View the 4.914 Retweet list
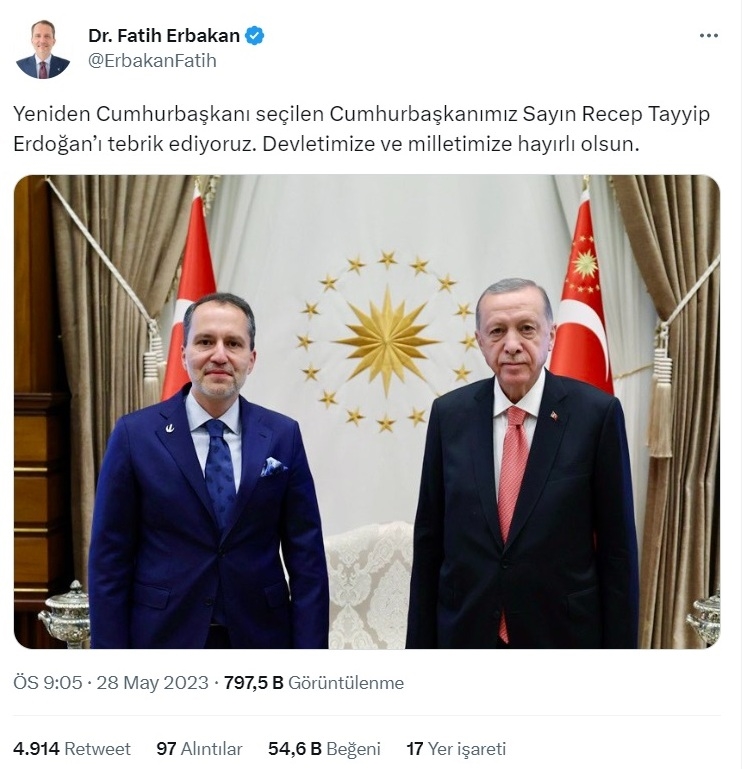 tap(72, 748)
